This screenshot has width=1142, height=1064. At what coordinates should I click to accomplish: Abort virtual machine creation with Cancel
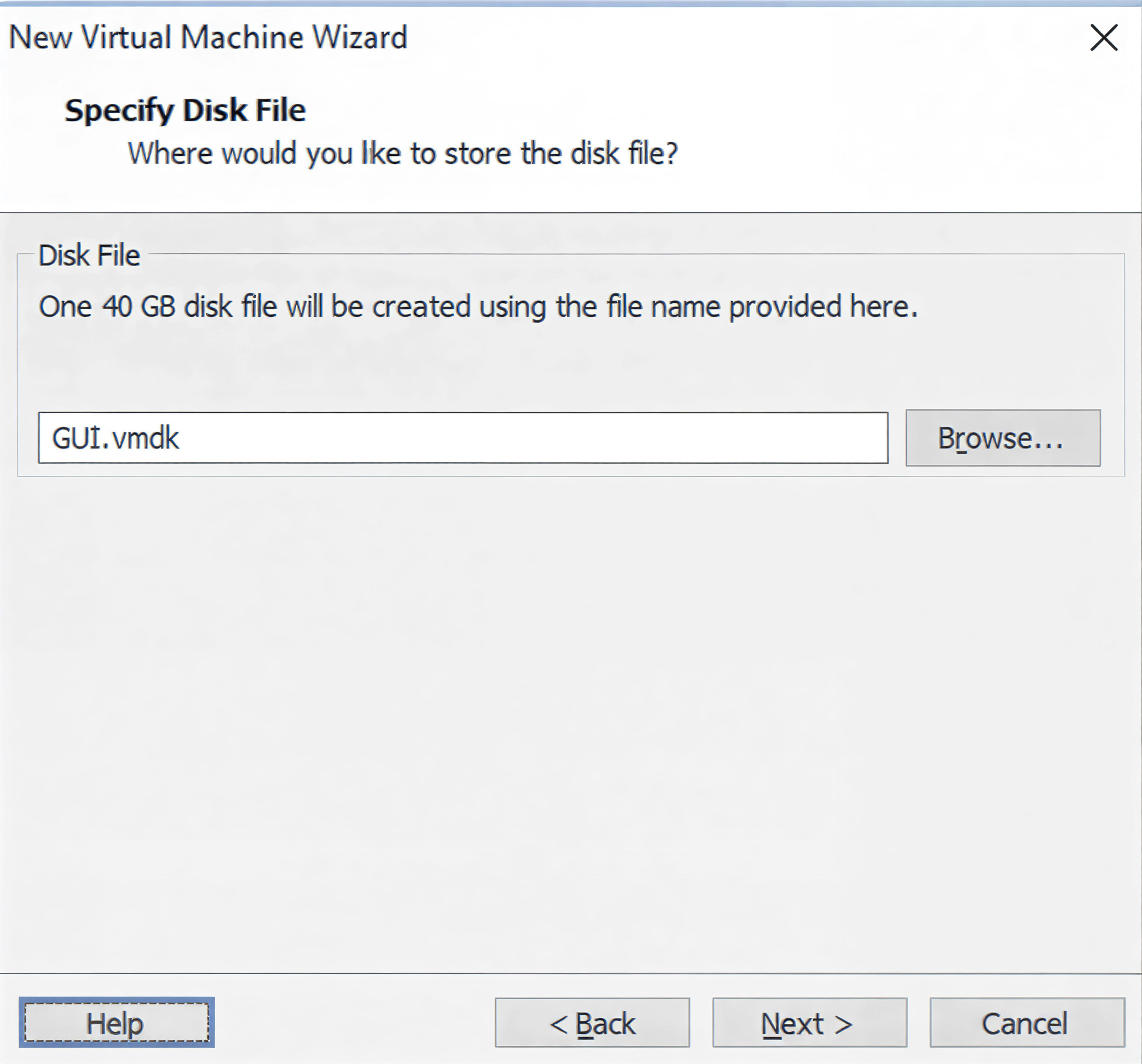point(1027,1023)
